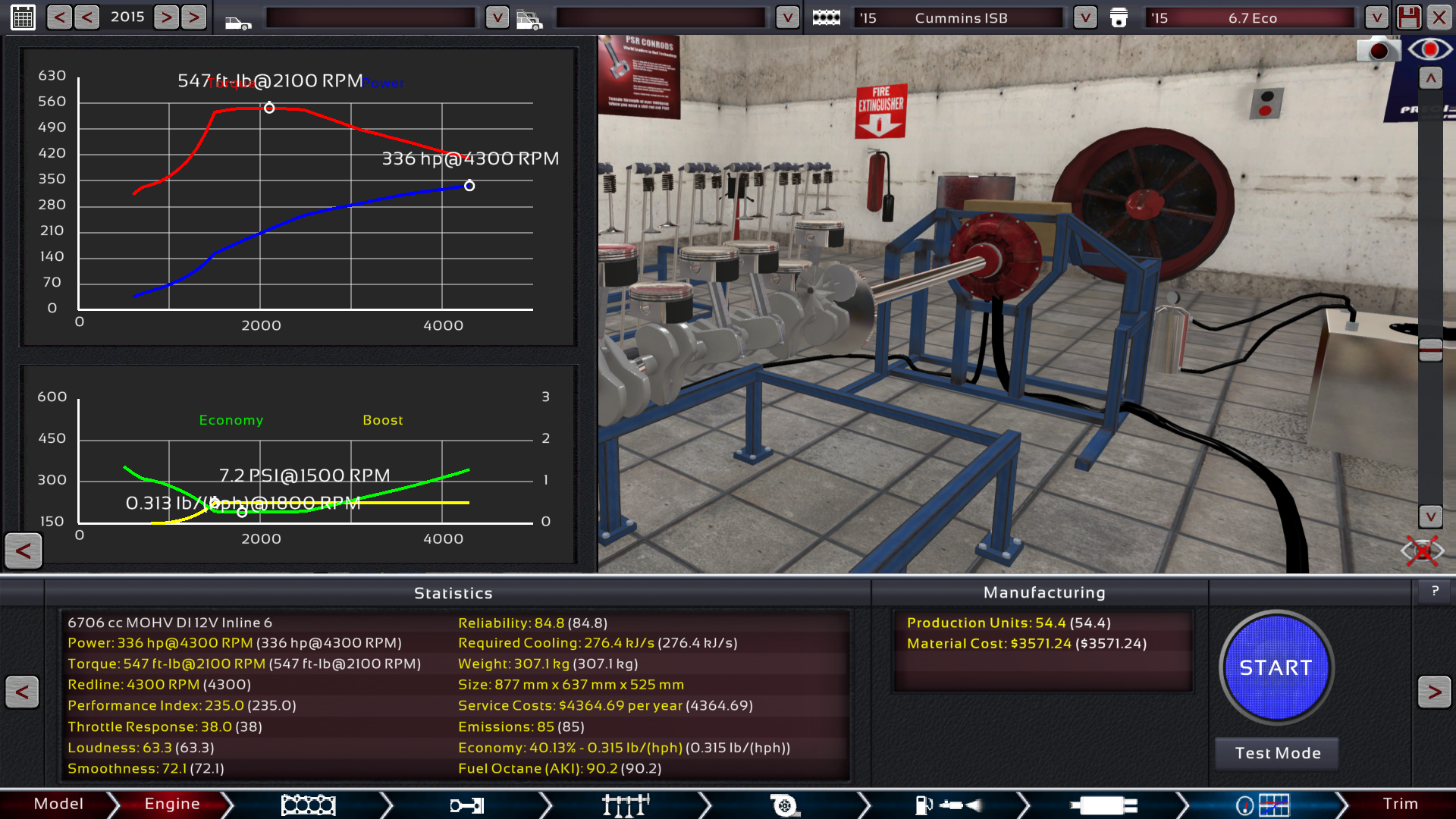Image resolution: width=1456 pixels, height=819 pixels.
Task: Switch to the Trim tab
Action: point(1399,804)
